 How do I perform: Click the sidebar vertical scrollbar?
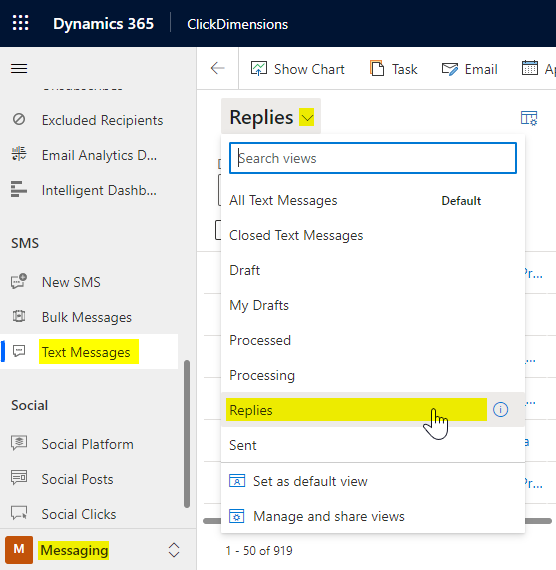point(187,434)
